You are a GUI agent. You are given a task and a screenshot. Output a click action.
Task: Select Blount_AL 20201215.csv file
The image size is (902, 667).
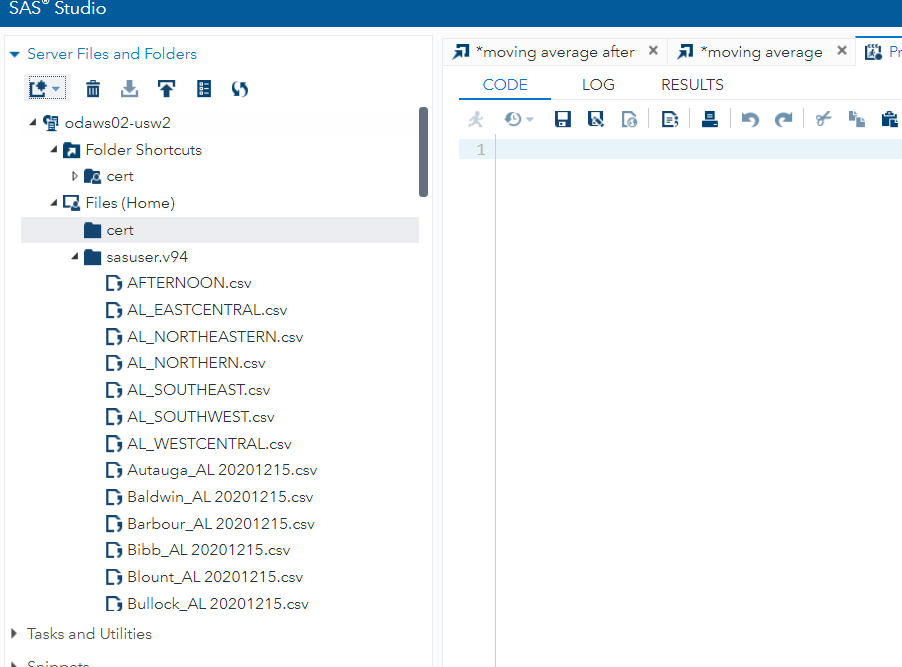click(x=215, y=577)
